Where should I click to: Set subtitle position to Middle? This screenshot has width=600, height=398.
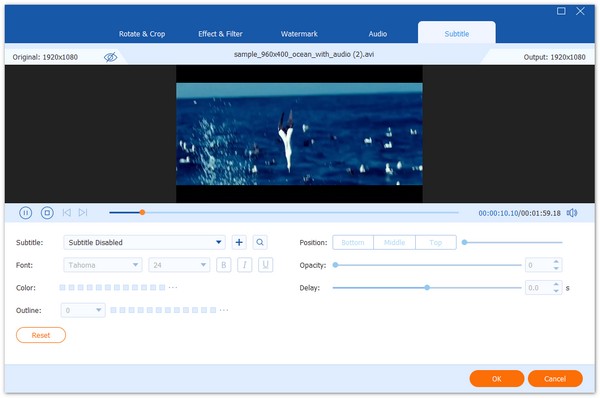[x=394, y=243]
